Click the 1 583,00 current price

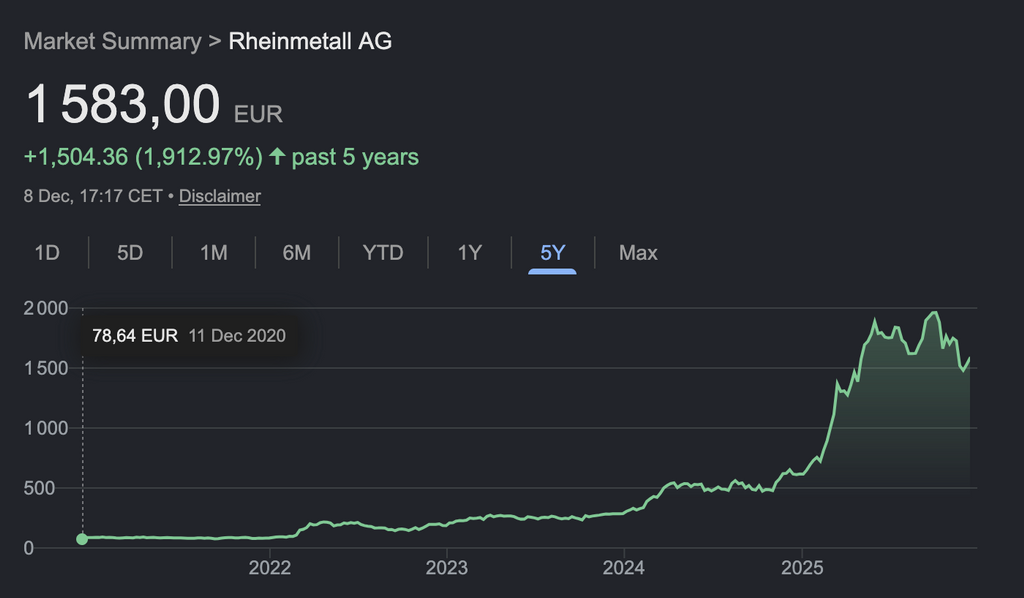point(123,105)
